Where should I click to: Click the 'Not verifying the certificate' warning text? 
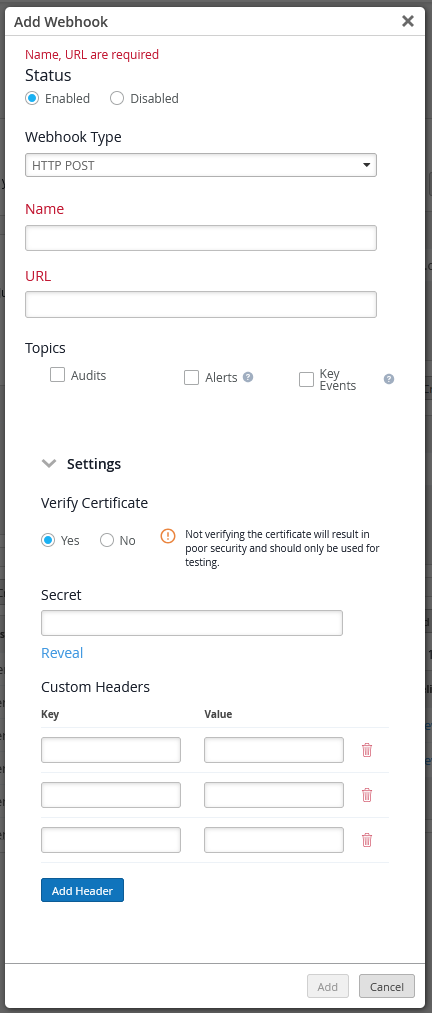click(282, 548)
